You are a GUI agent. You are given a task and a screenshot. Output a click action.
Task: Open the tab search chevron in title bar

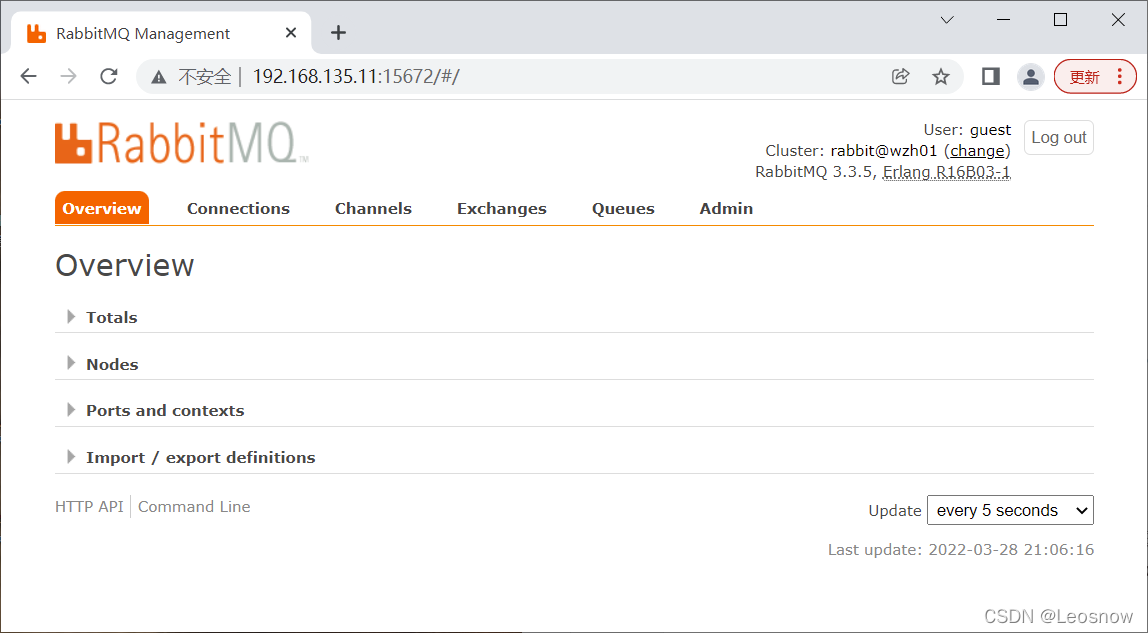click(x=947, y=20)
